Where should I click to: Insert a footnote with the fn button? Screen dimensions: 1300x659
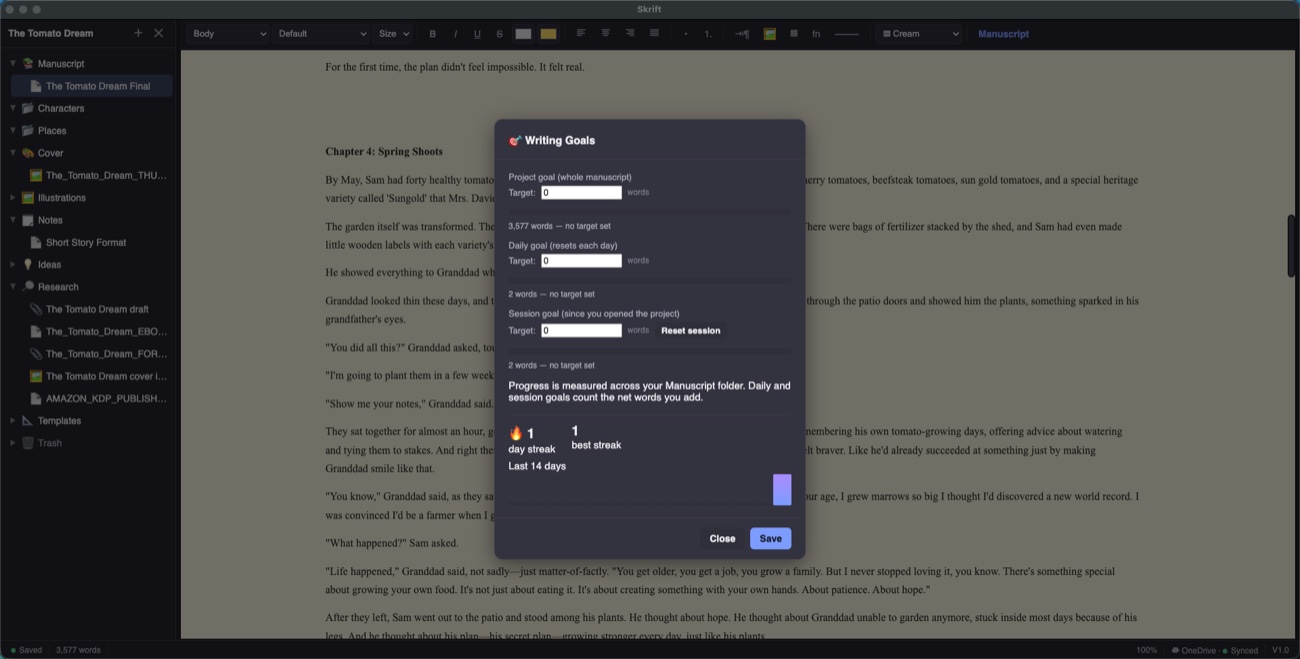816,34
